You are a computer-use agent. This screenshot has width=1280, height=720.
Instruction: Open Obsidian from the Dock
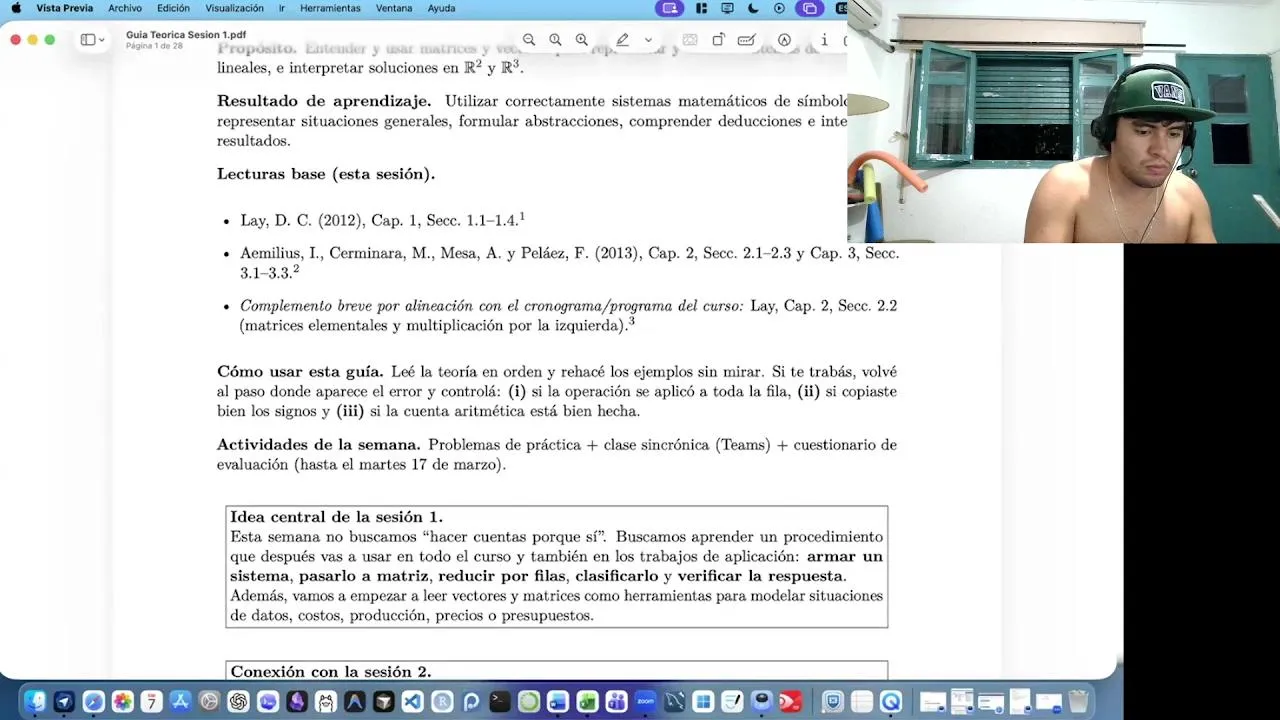coord(296,701)
